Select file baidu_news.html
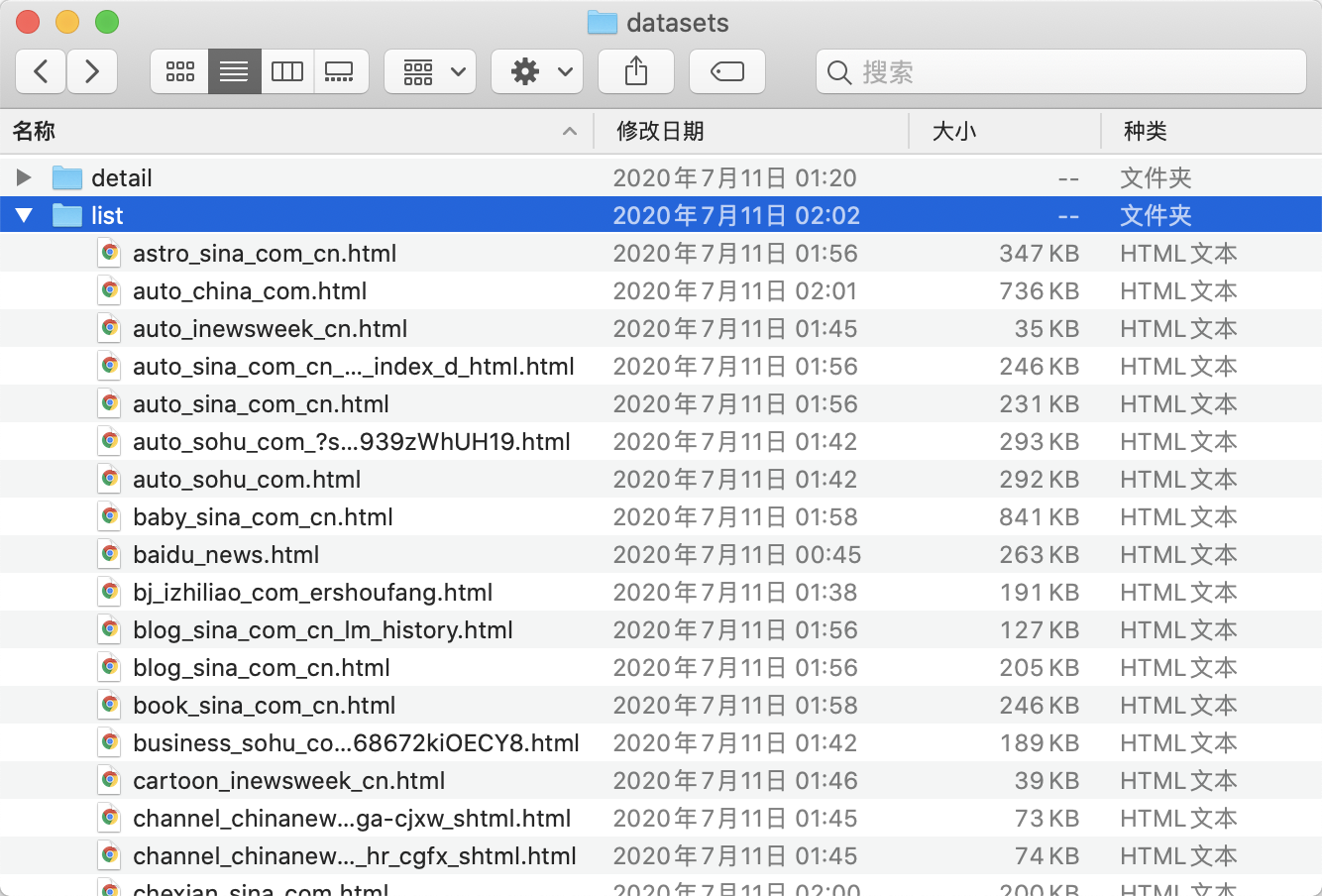This screenshot has width=1322, height=896. [226, 555]
